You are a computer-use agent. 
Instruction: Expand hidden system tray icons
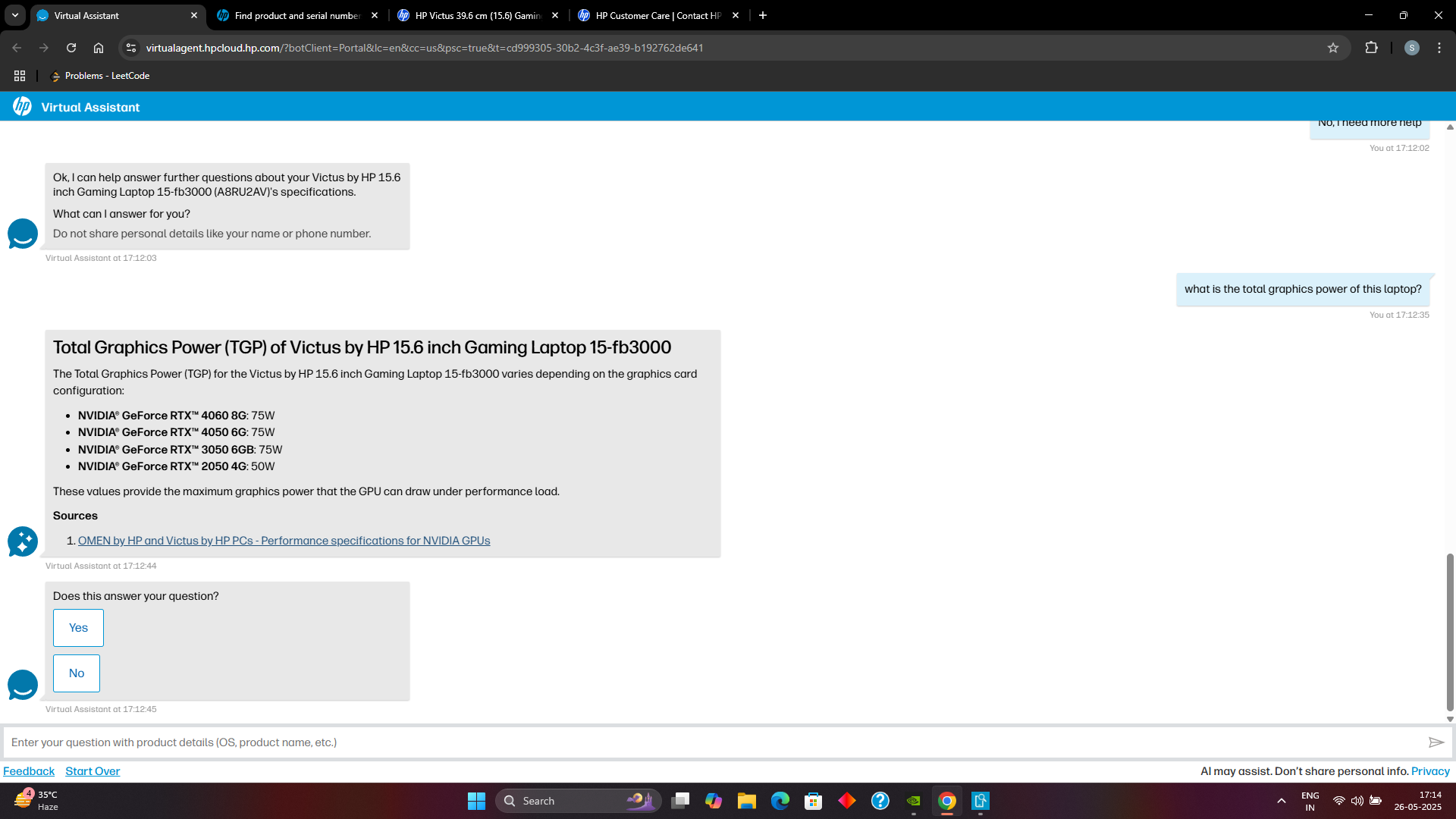(x=1281, y=800)
